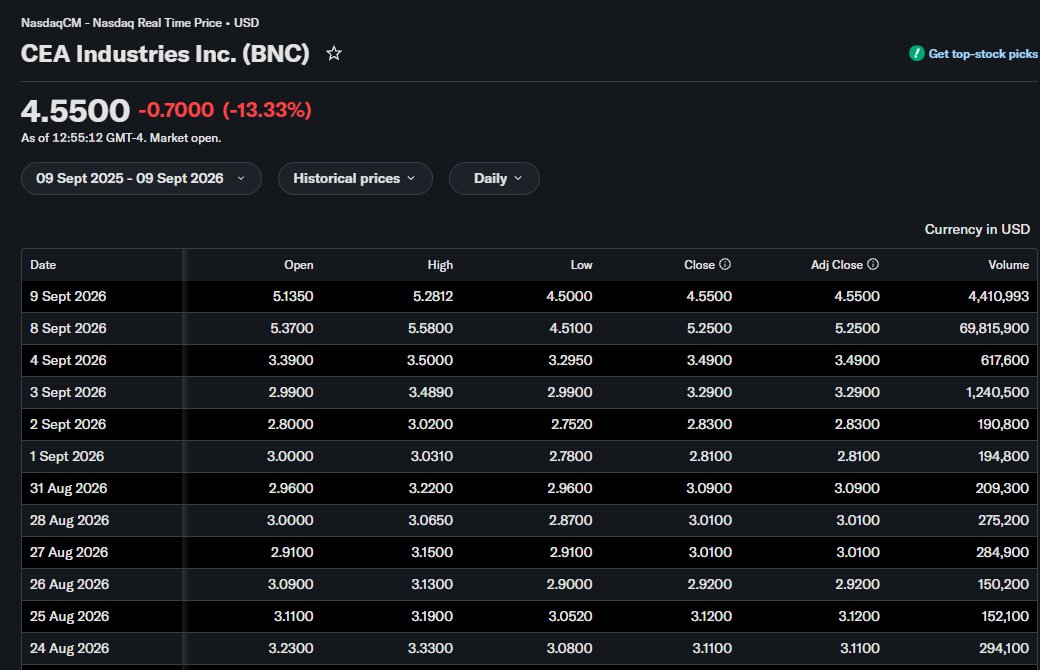
Task: Click close price 2.9200 on 26 Aug
Action: pyautogui.click(x=710, y=584)
